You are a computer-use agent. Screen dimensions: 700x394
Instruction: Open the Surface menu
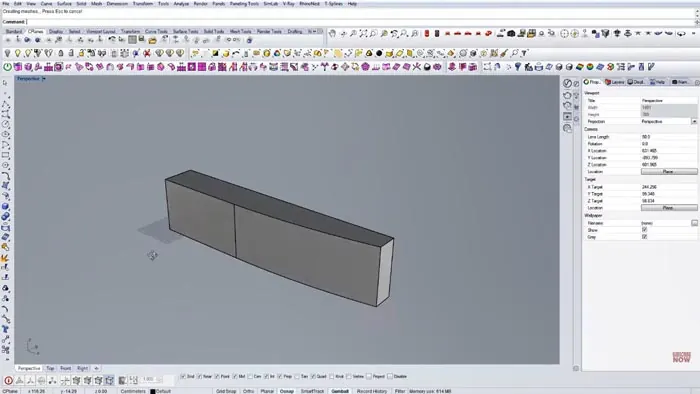(x=64, y=4)
